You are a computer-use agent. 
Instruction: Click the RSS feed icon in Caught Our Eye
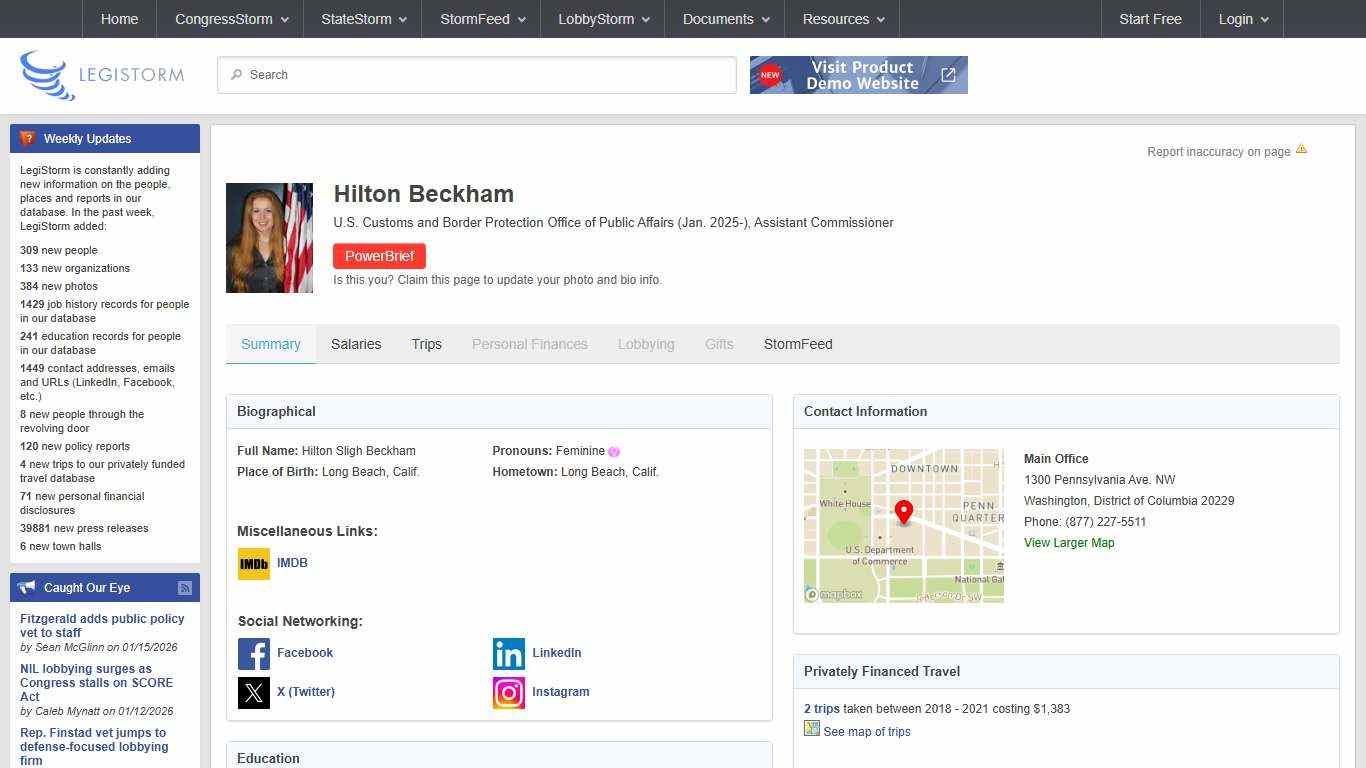(x=185, y=588)
